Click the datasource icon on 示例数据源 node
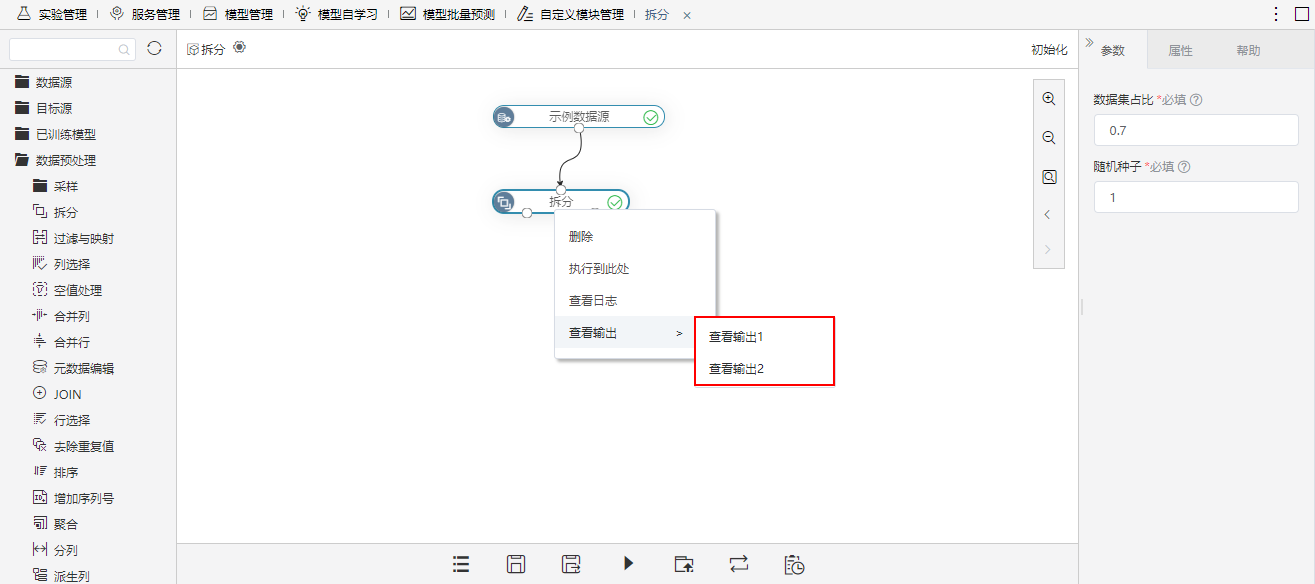Image resolution: width=1315 pixels, height=584 pixels. click(505, 117)
